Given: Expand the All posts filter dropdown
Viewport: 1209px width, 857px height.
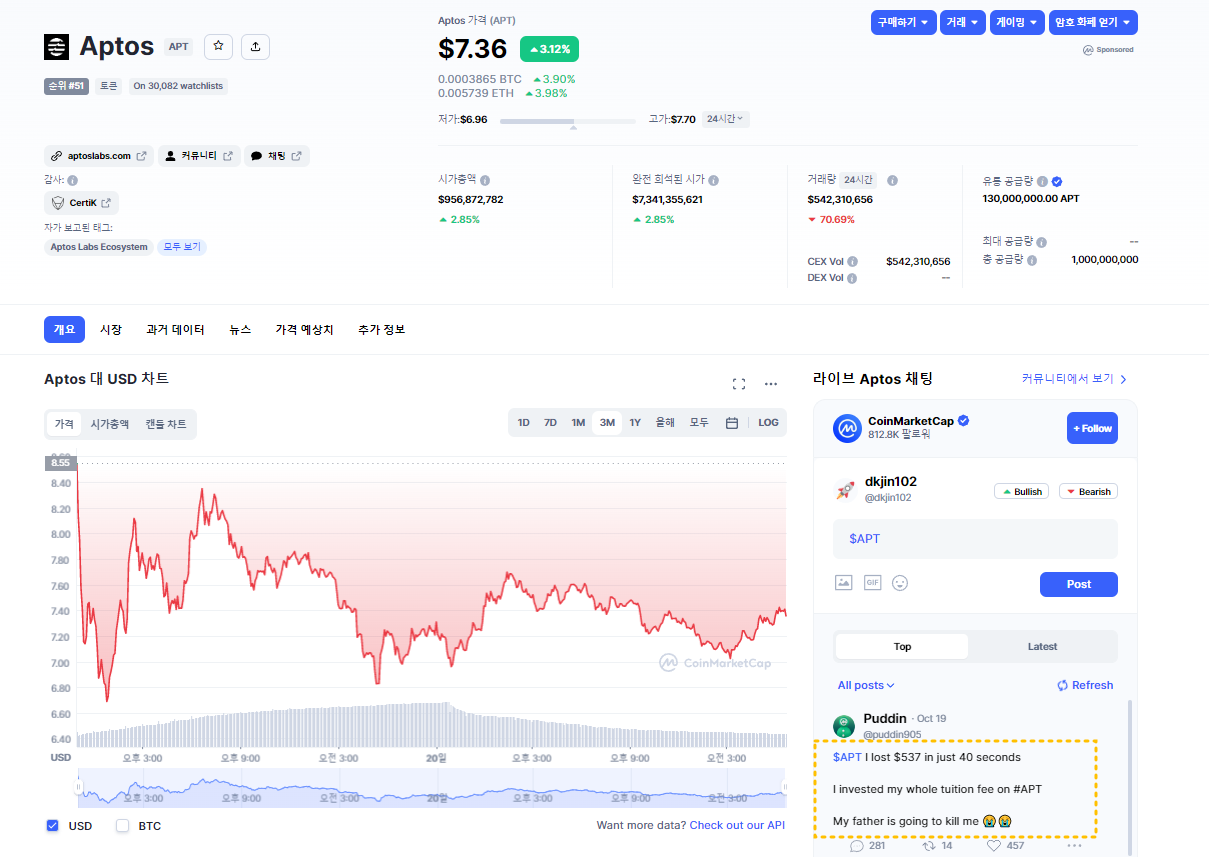Looking at the screenshot, I should (866, 685).
